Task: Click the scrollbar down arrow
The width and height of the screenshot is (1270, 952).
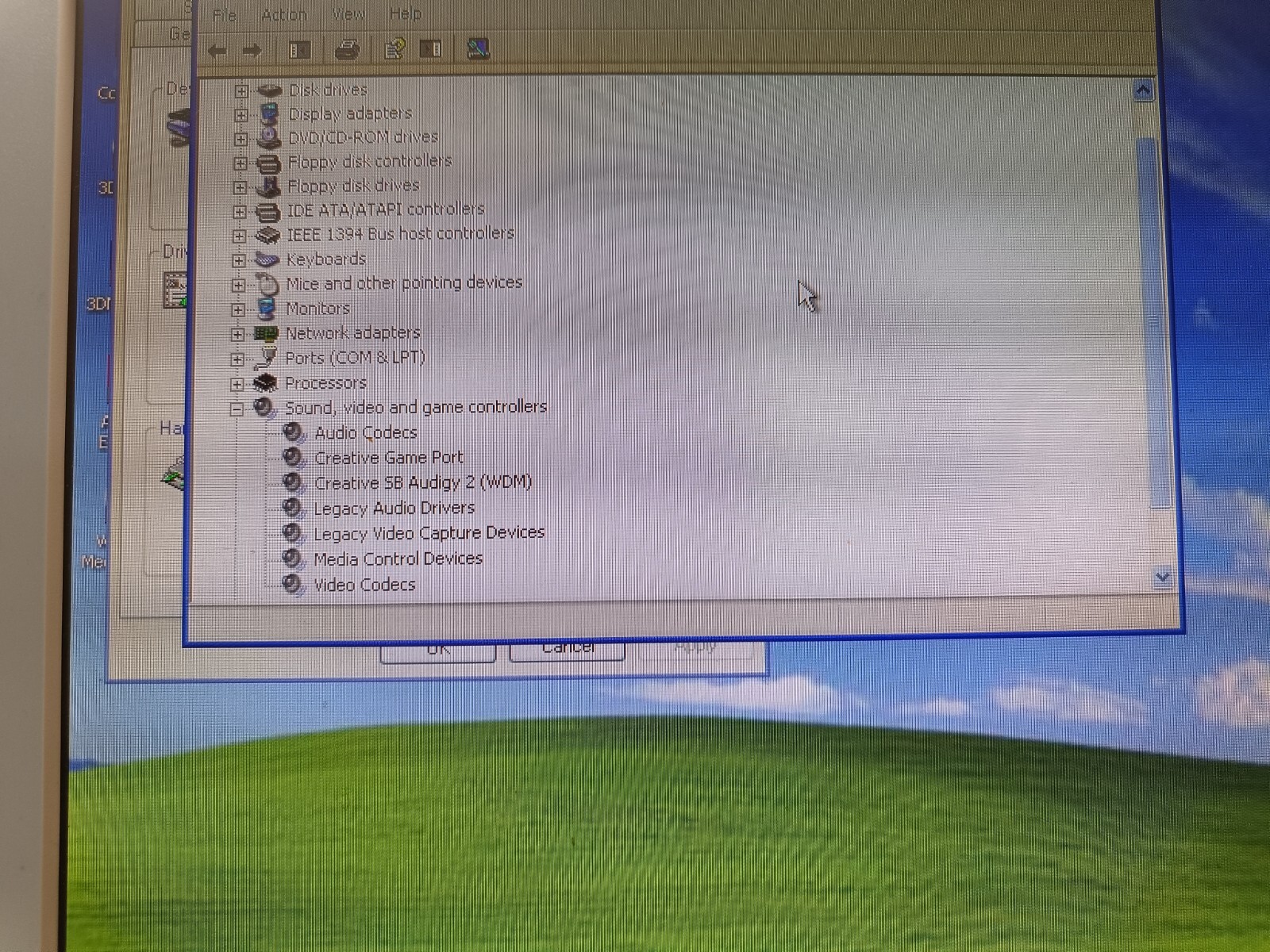Action: 1163,577
